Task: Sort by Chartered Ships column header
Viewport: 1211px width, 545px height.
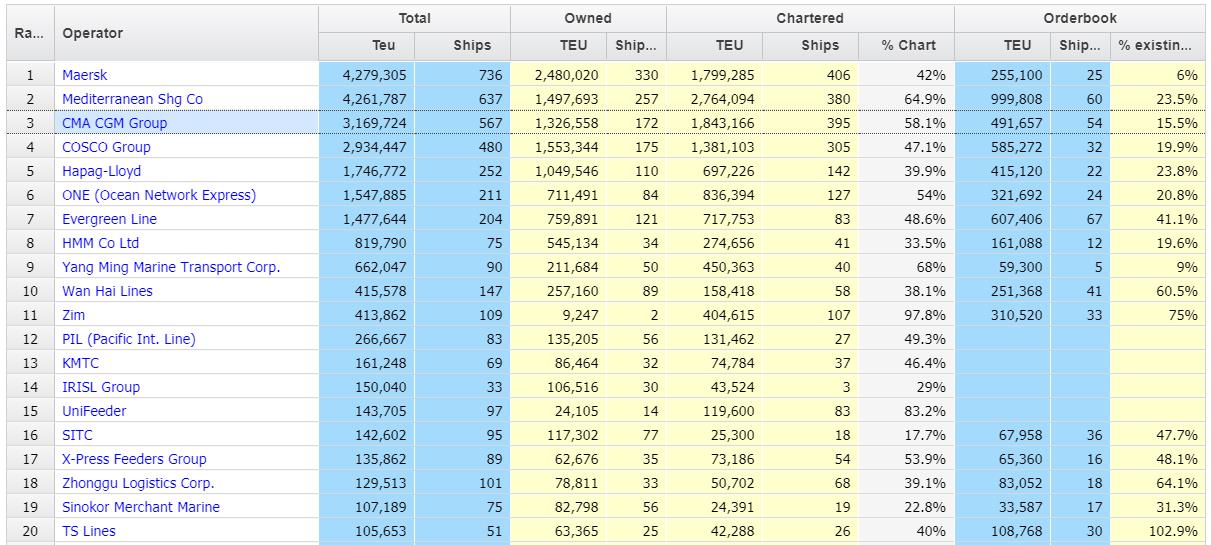Action: click(811, 46)
